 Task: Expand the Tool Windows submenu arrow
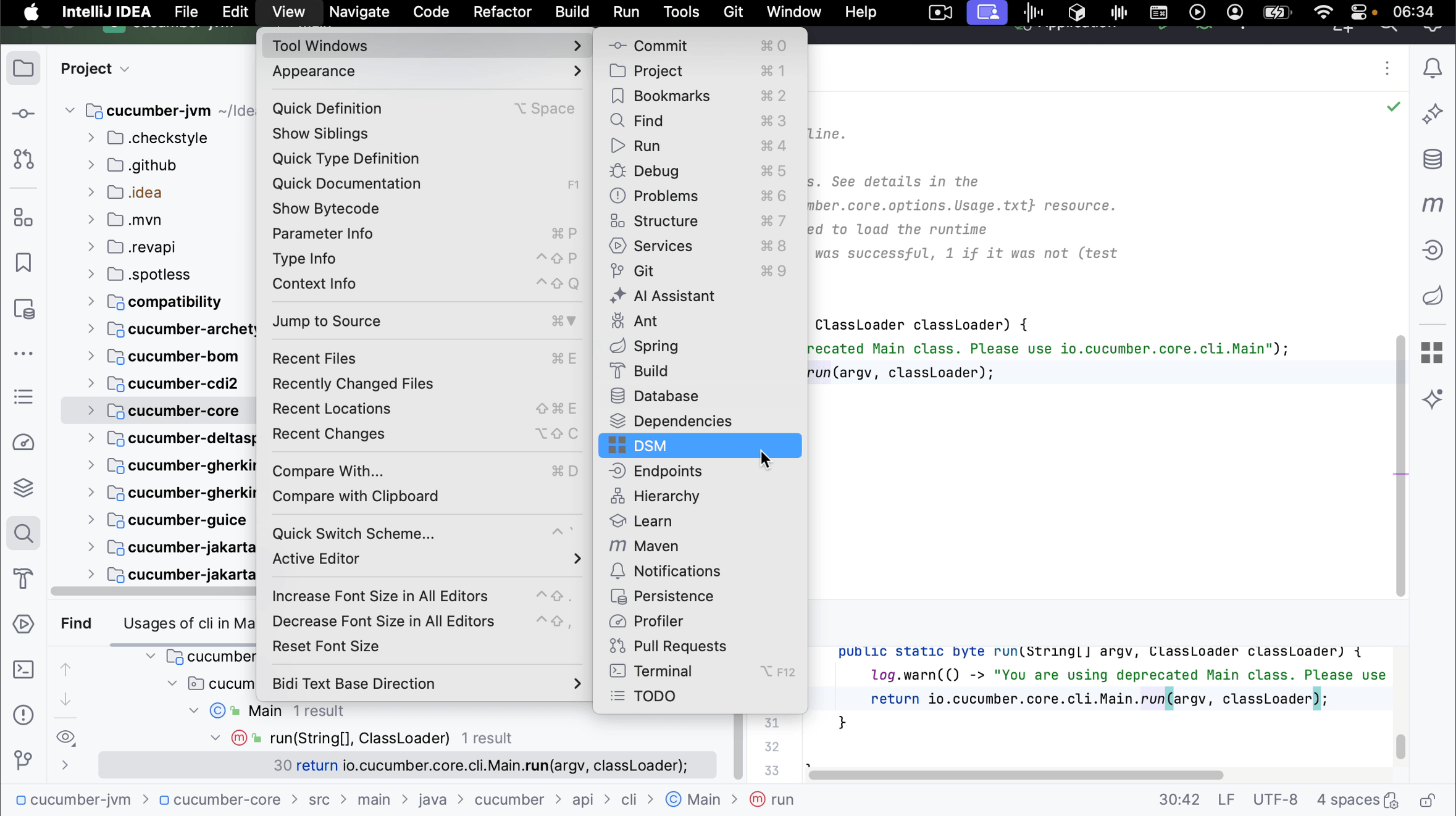(x=577, y=45)
